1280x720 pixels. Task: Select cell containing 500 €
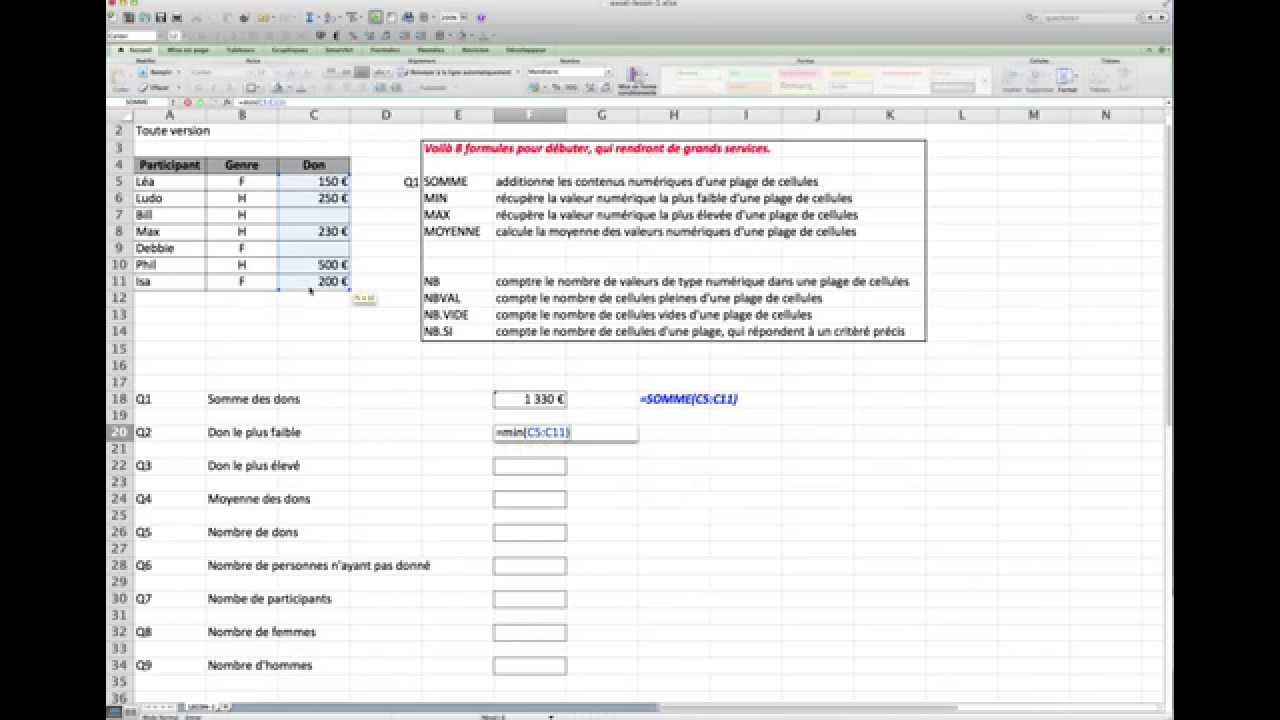314,265
